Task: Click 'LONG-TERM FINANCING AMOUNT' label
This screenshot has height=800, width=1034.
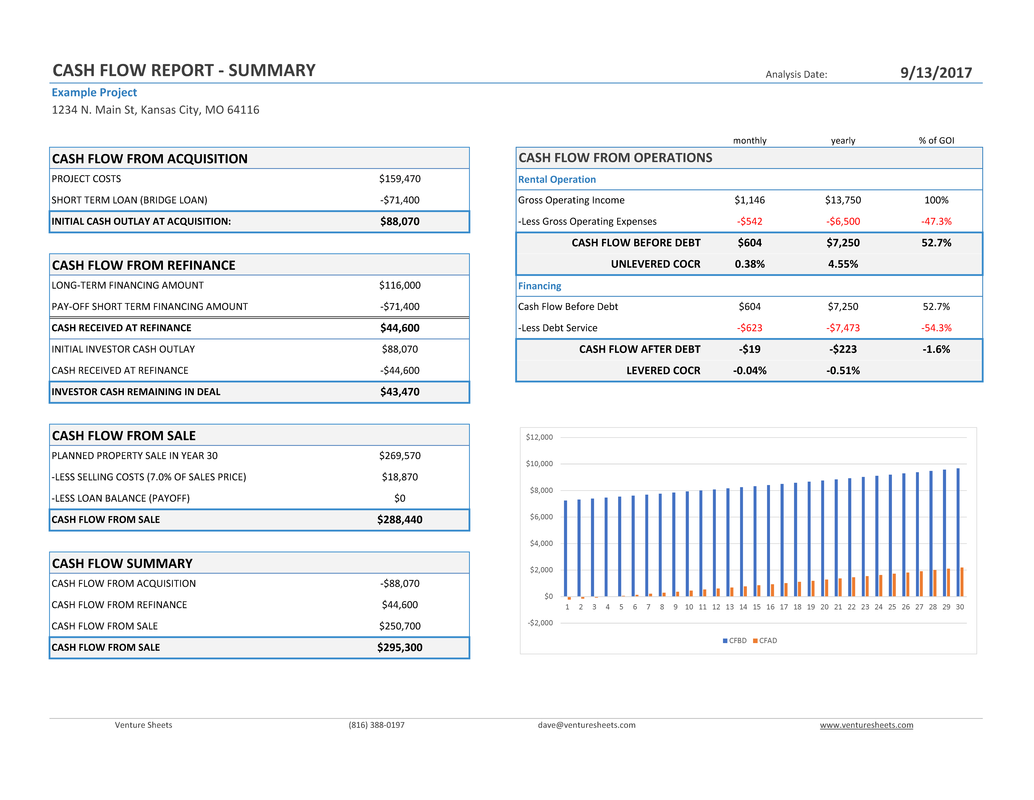Action: 127,286
